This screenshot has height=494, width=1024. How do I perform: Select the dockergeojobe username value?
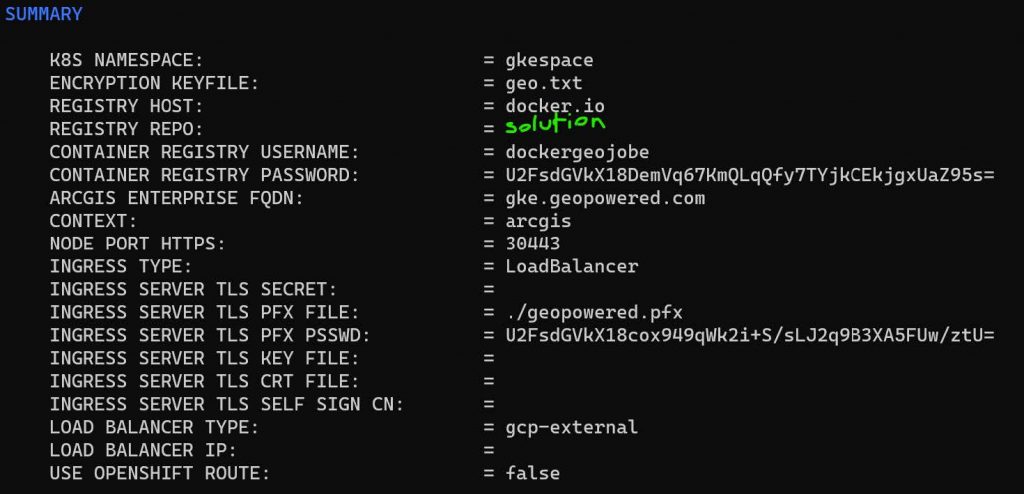[x=577, y=152]
